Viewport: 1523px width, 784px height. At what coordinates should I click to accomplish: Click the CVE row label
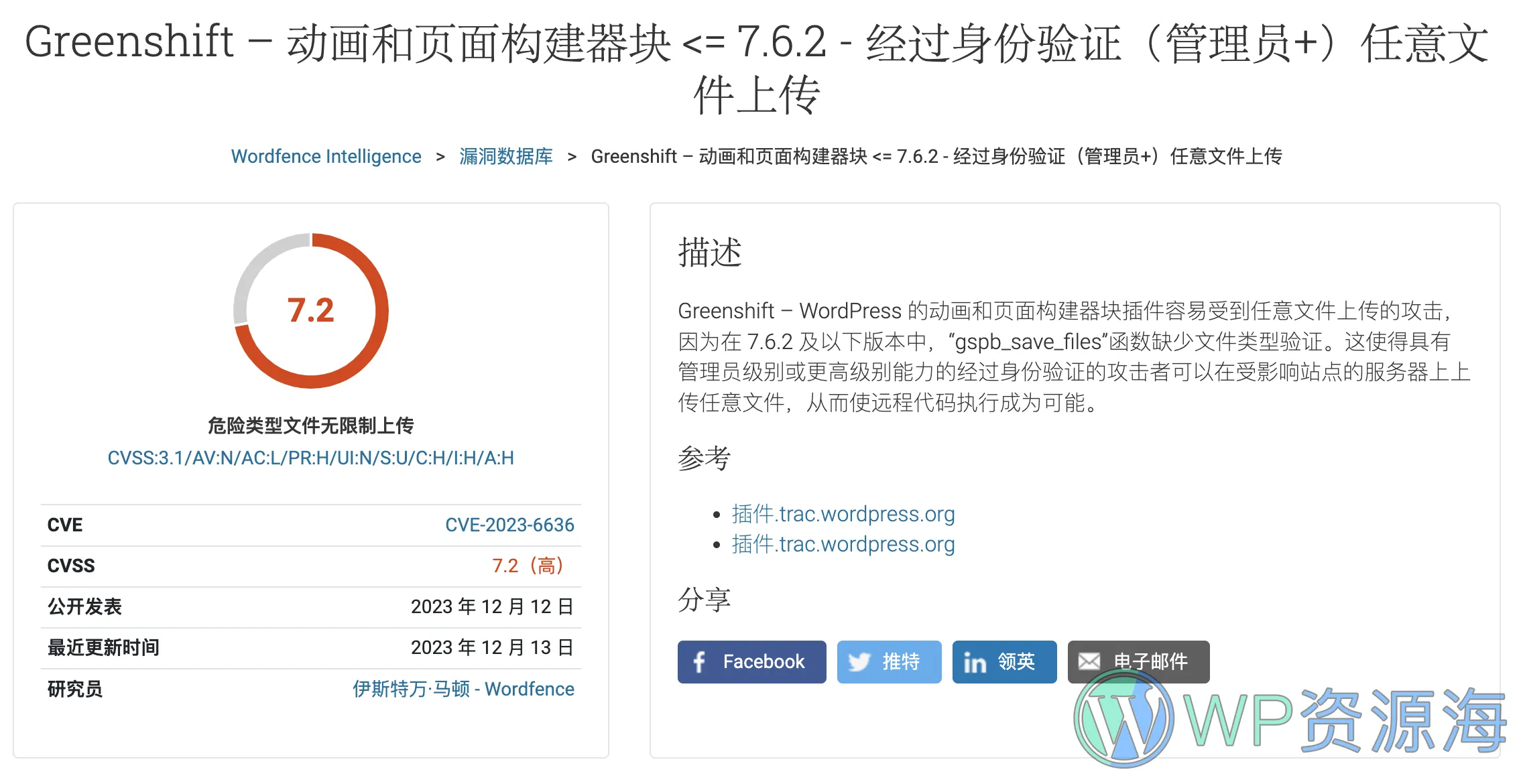(x=65, y=525)
